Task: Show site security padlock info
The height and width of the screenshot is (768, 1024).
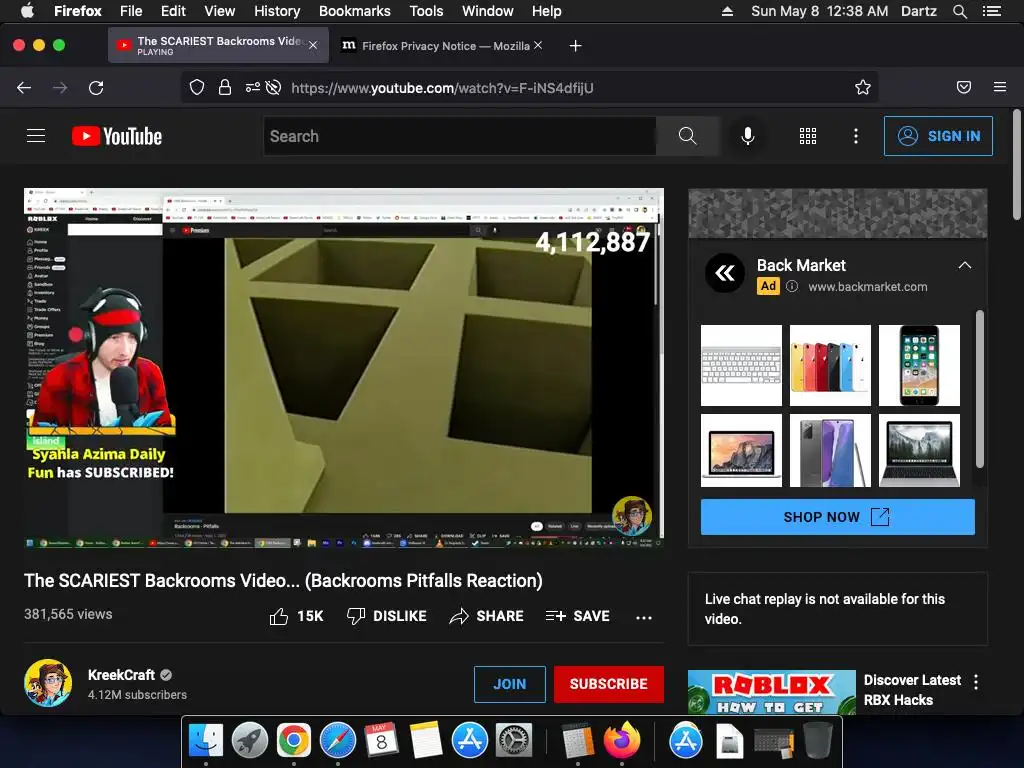Action: pyautogui.click(x=225, y=88)
